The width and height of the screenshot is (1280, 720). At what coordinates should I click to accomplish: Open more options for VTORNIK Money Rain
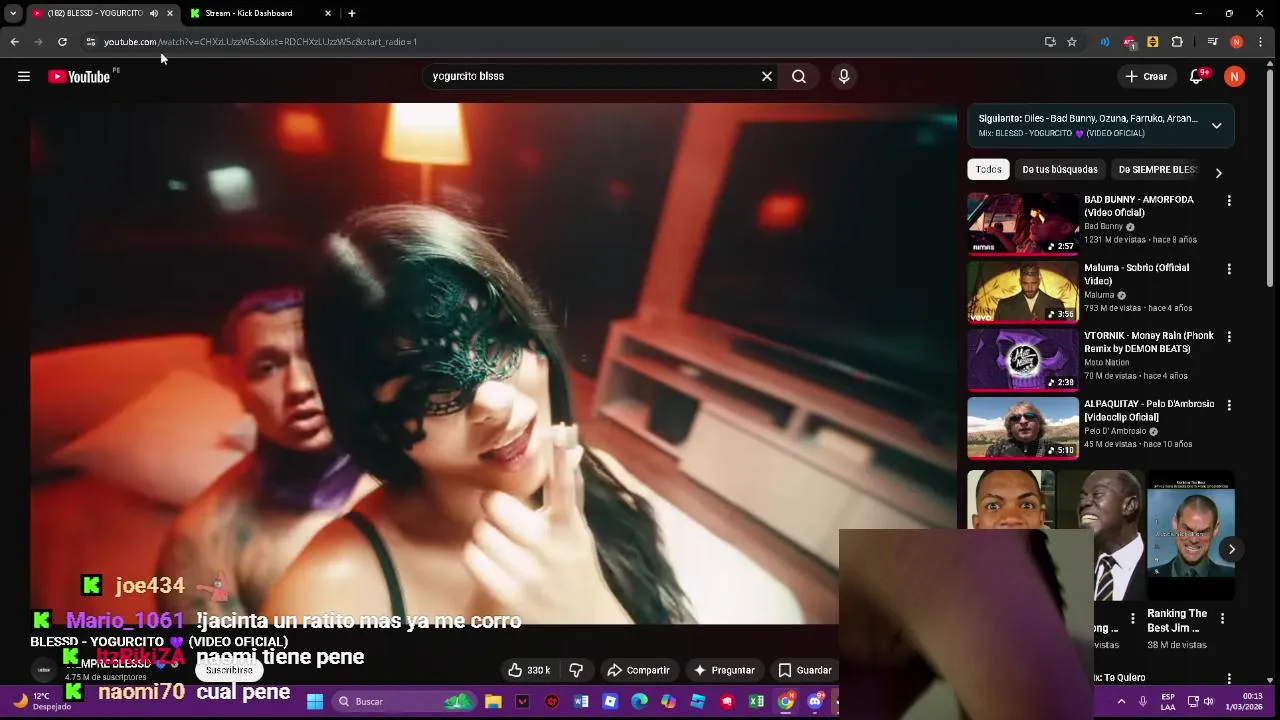pyautogui.click(x=1229, y=336)
